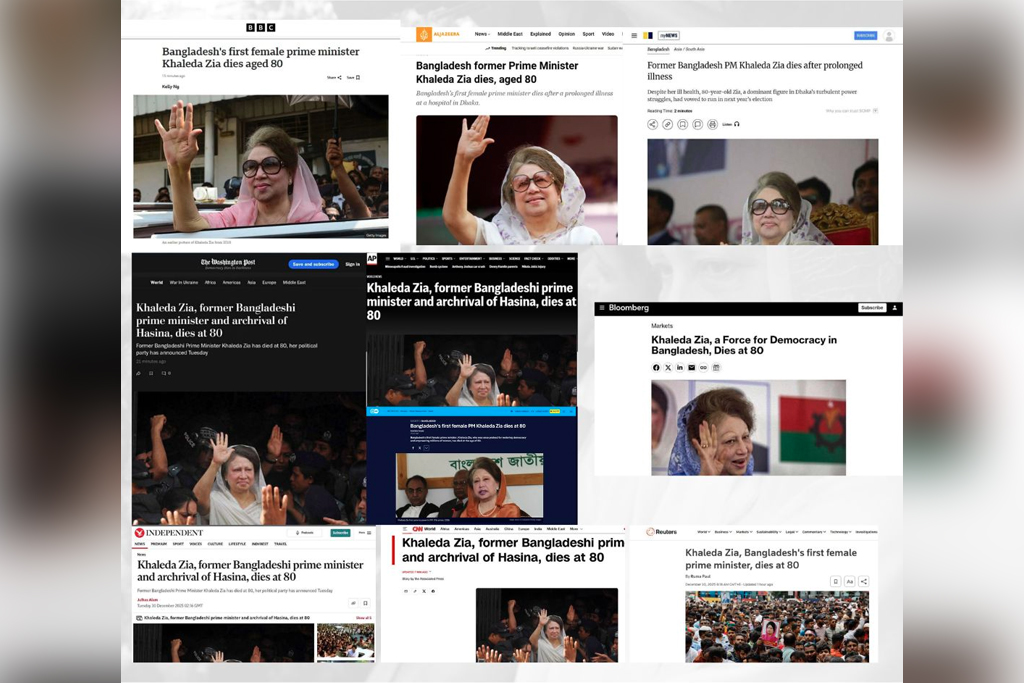Share Bloomberg article via Facebook icon
Screen dimensions: 1024x683
(656, 368)
